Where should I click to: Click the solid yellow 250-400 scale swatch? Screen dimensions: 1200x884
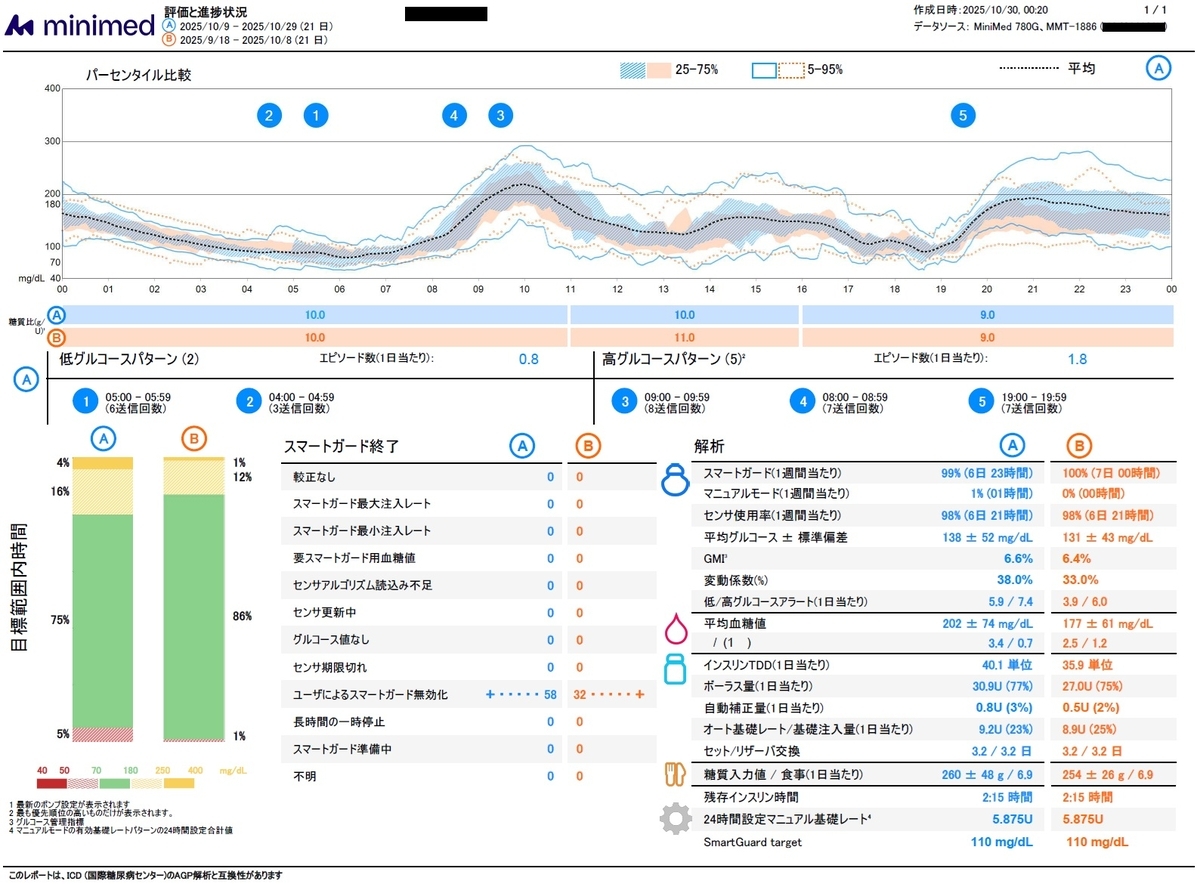pyautogui.click(x=179, y=783)
